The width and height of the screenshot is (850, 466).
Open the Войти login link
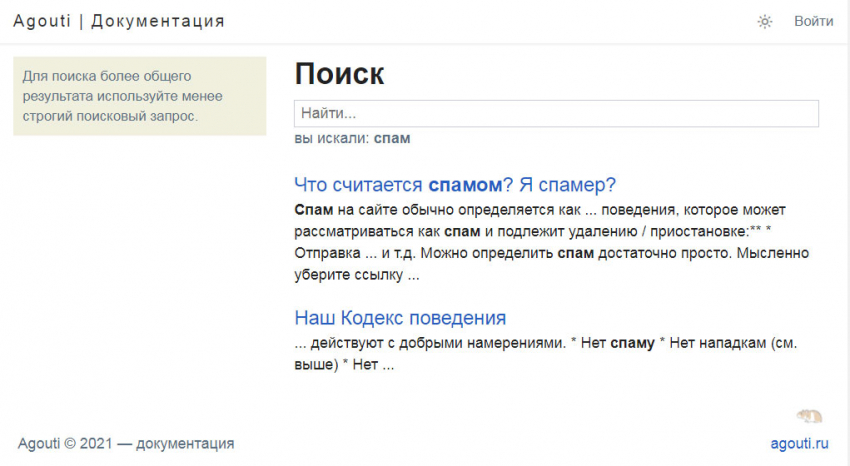tap(814, 21)
